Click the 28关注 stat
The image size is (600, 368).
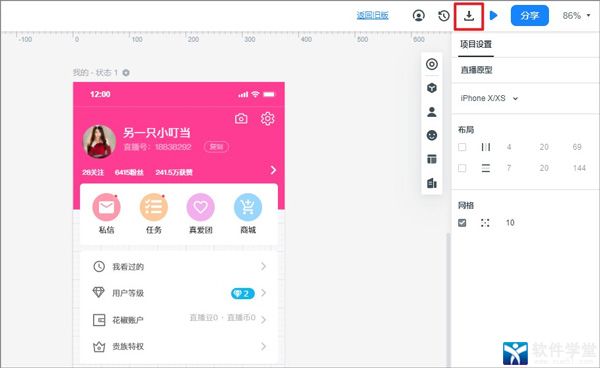pos(93,173)
